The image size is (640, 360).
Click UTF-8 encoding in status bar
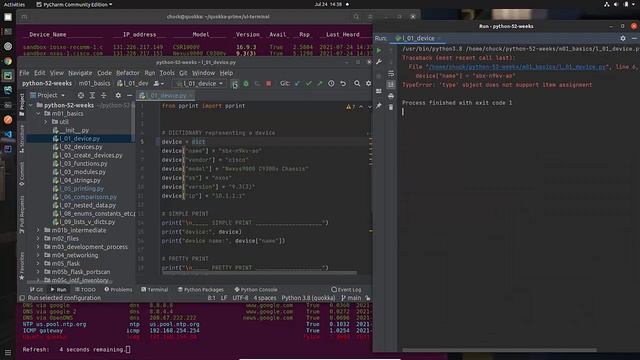(240, 298)
